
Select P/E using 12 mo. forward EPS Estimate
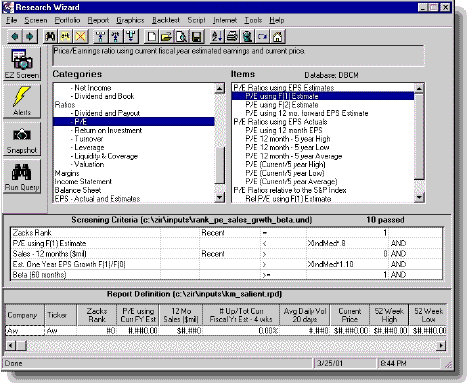[x=307, y=113]
